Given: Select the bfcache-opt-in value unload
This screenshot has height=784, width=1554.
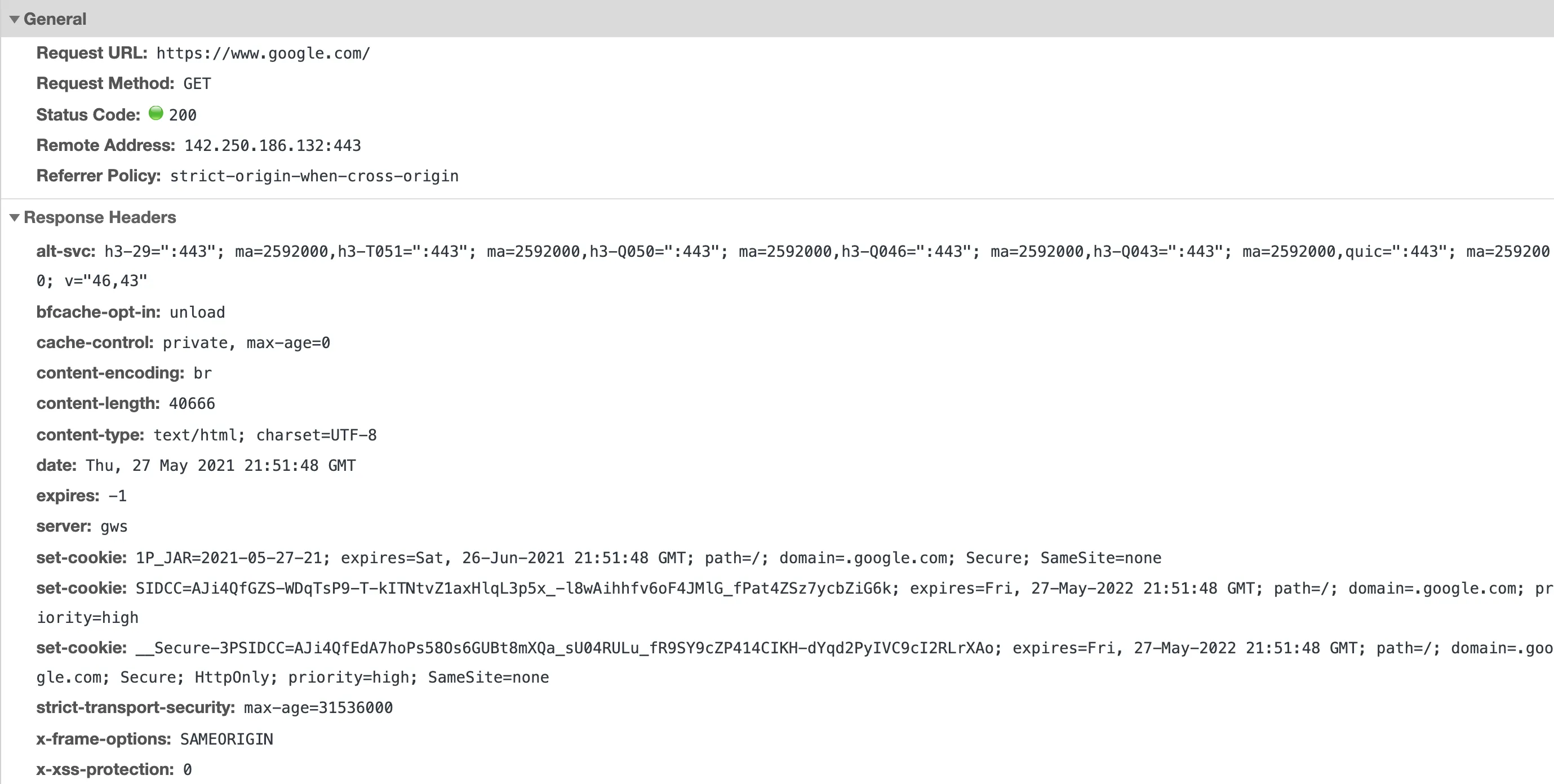Looking at the screenshot, I should point(197,313).
